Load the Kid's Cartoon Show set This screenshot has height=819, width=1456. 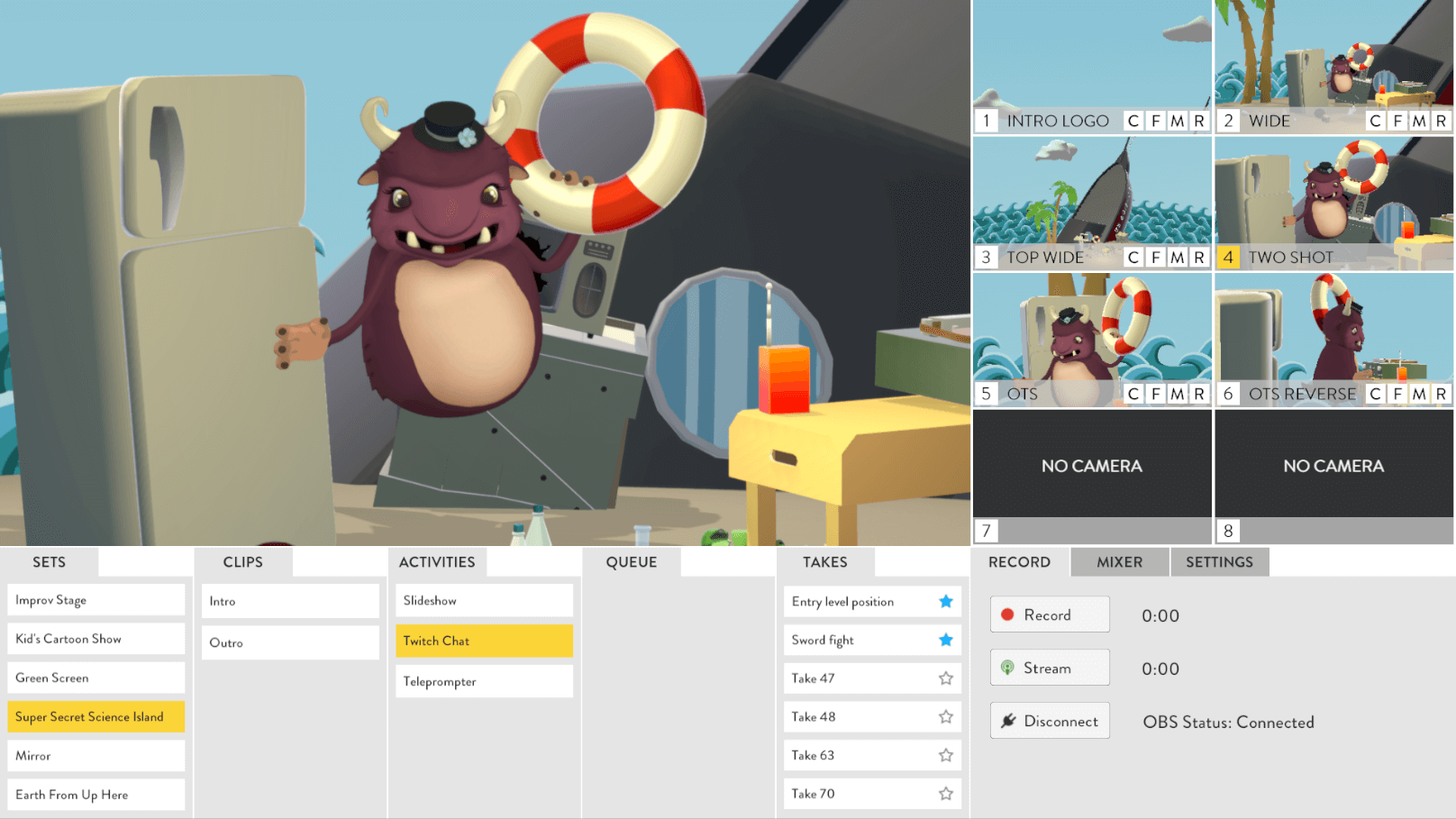(x=96, y=639)
